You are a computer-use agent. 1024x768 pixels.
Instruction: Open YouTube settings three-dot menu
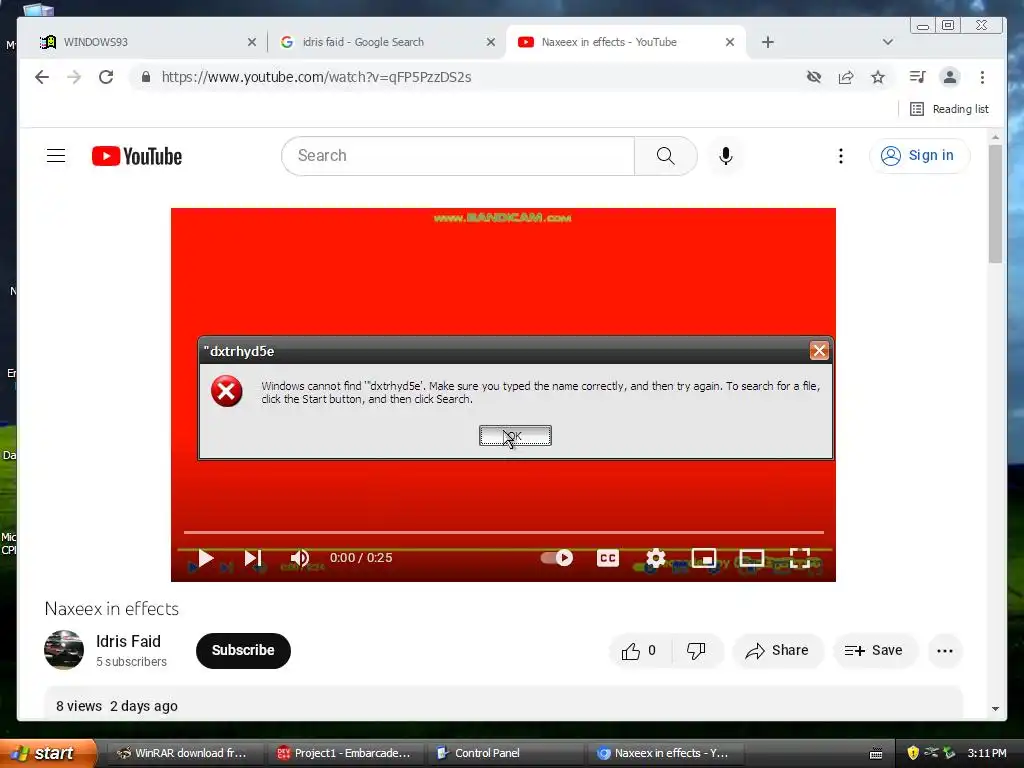(840, 155)
